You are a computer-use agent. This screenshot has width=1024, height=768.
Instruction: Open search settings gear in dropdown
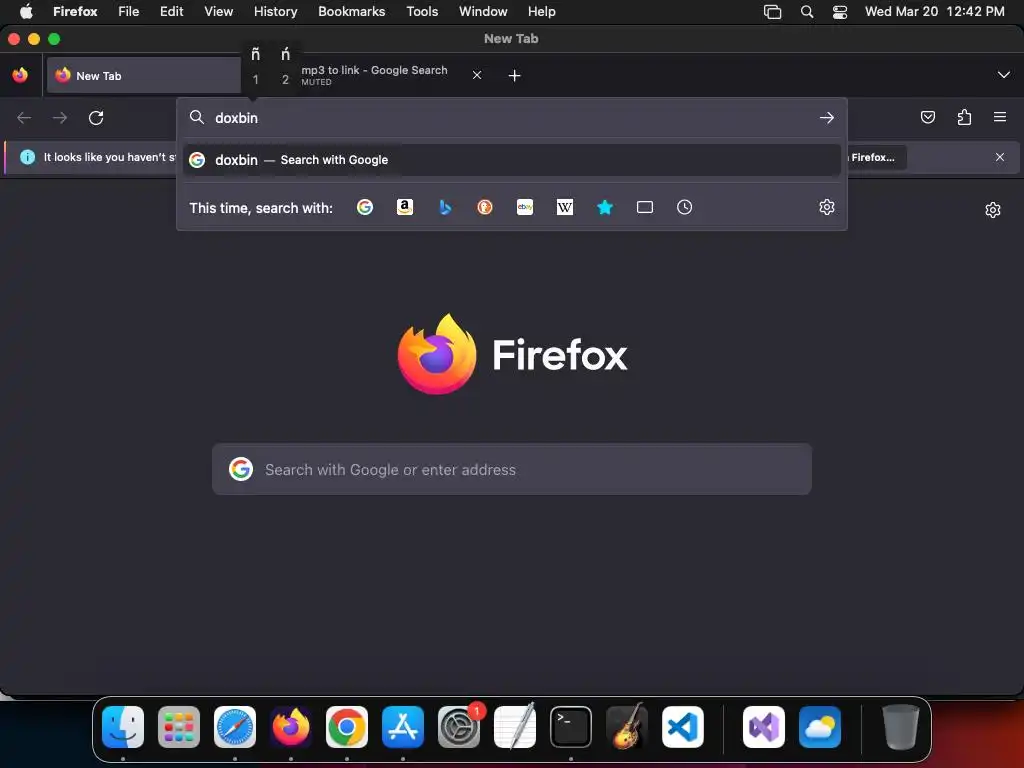(x=827, y=207)
